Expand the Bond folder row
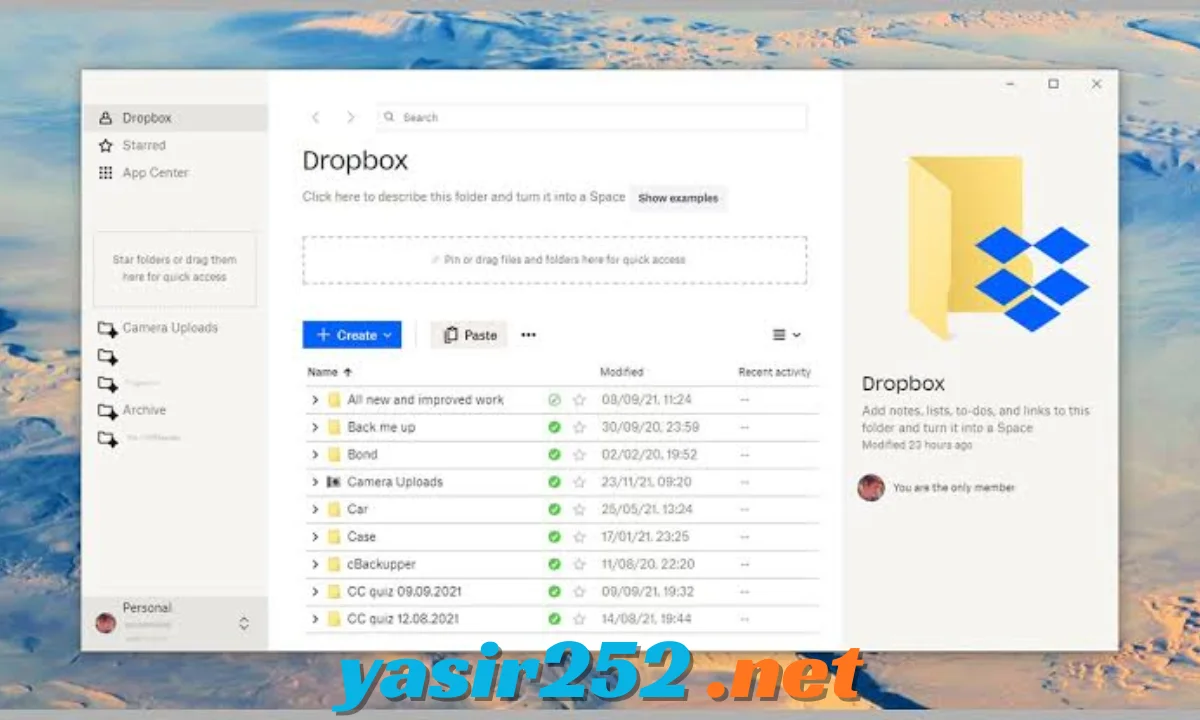1200x720 pixels. tap(315, 454)
